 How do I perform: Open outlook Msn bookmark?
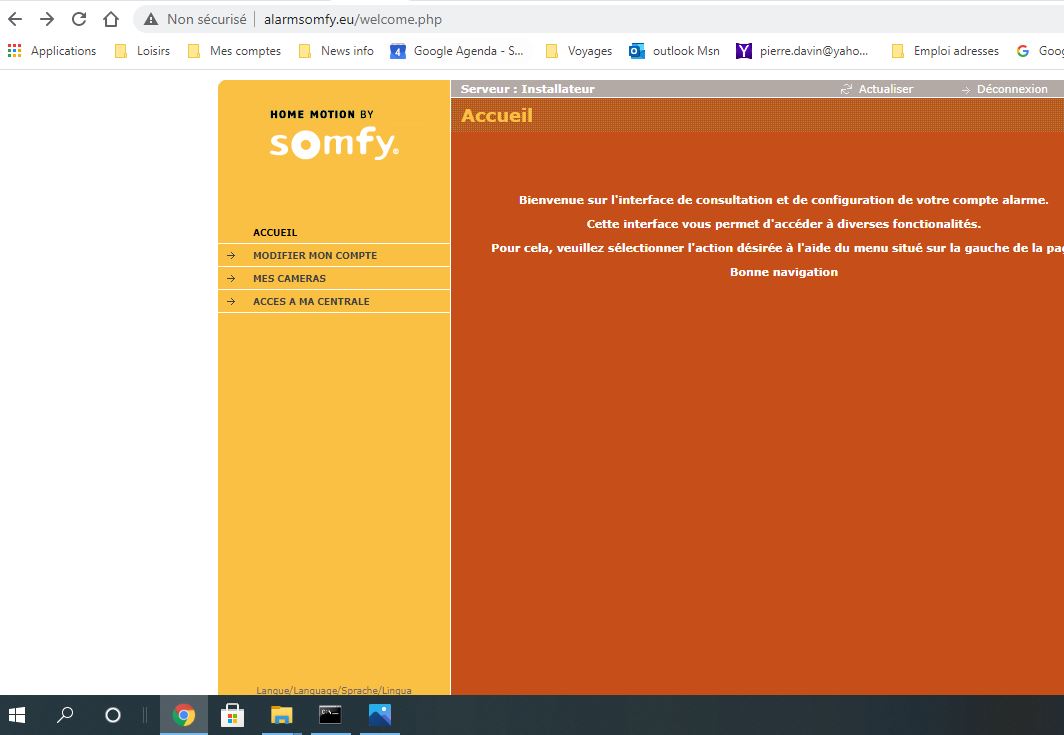point(675,51)
